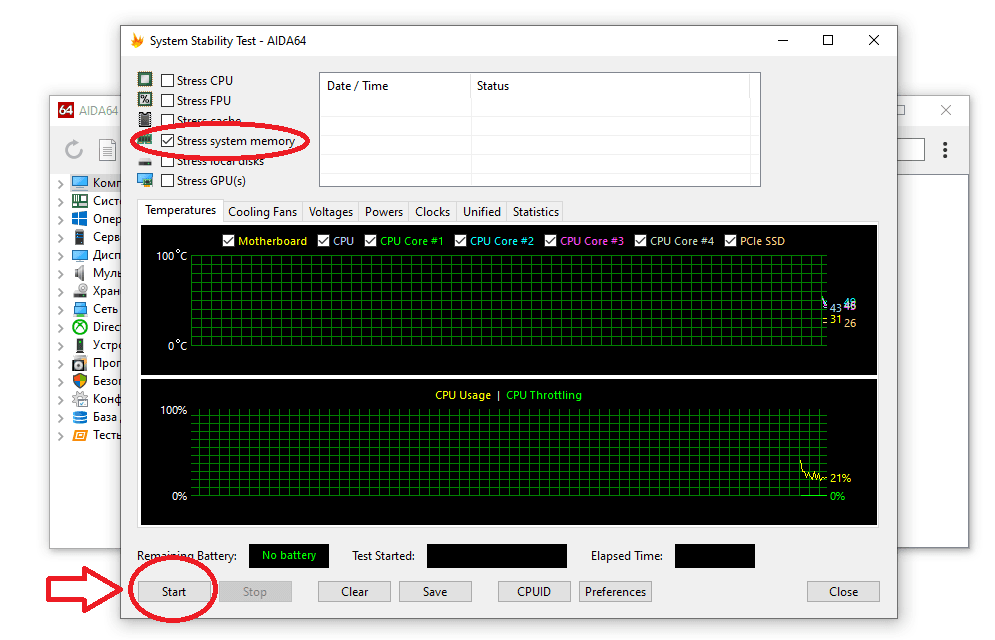Click the Status column header
Viewport: 995px width, 640px height.
(x=610, y=86)
